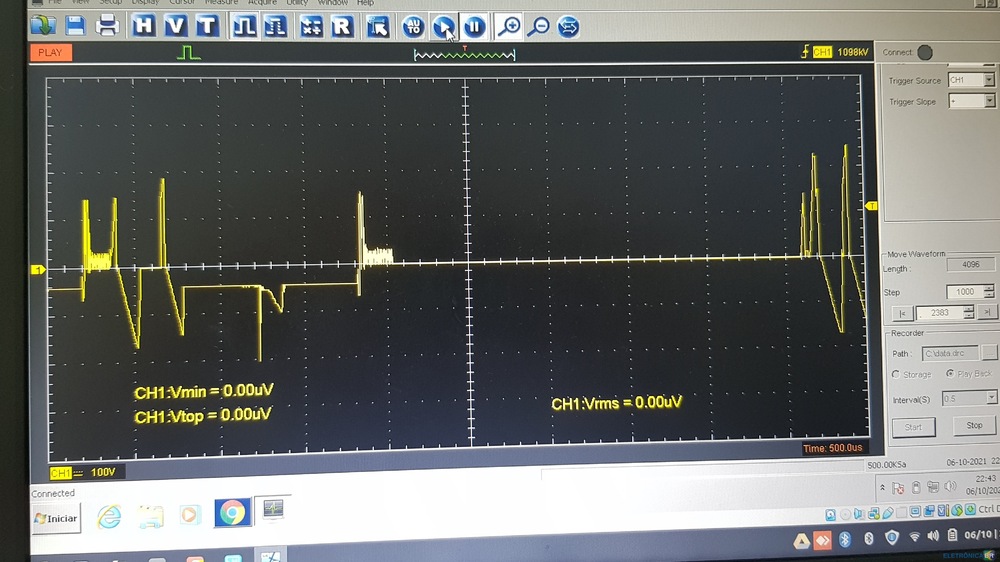1000x562 pixels.
Task: Activate the cursor pointer tool icon
Action: click(x=378, y=26)
